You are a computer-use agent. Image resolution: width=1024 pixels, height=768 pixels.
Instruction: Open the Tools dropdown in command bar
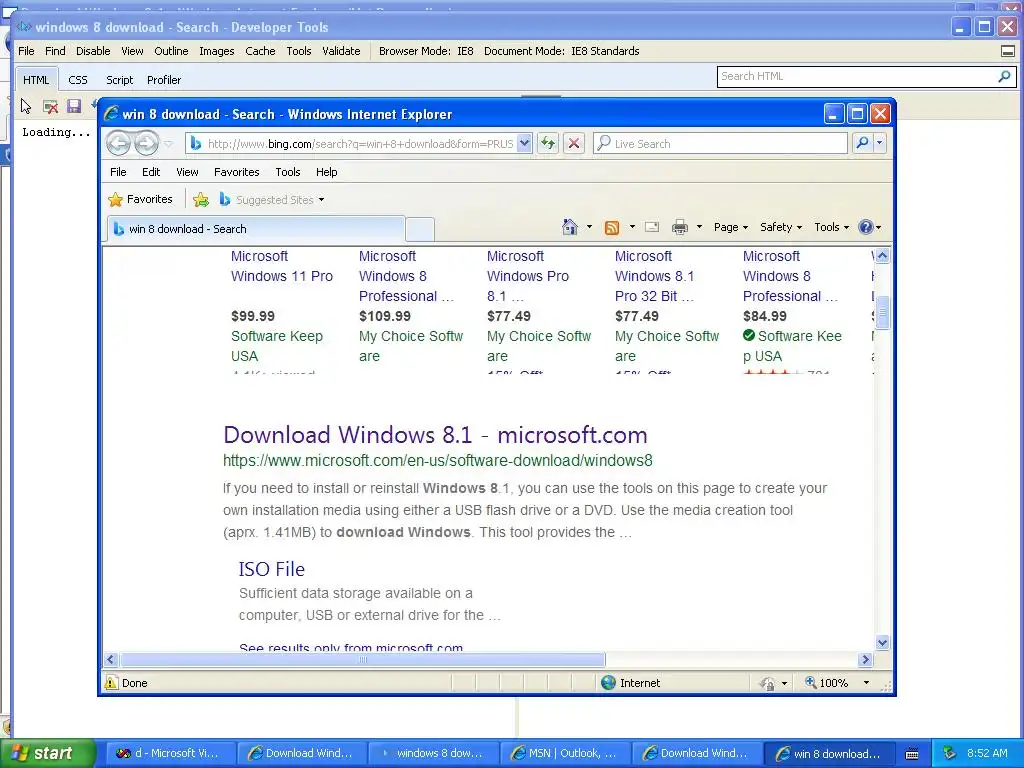point(831,227)
